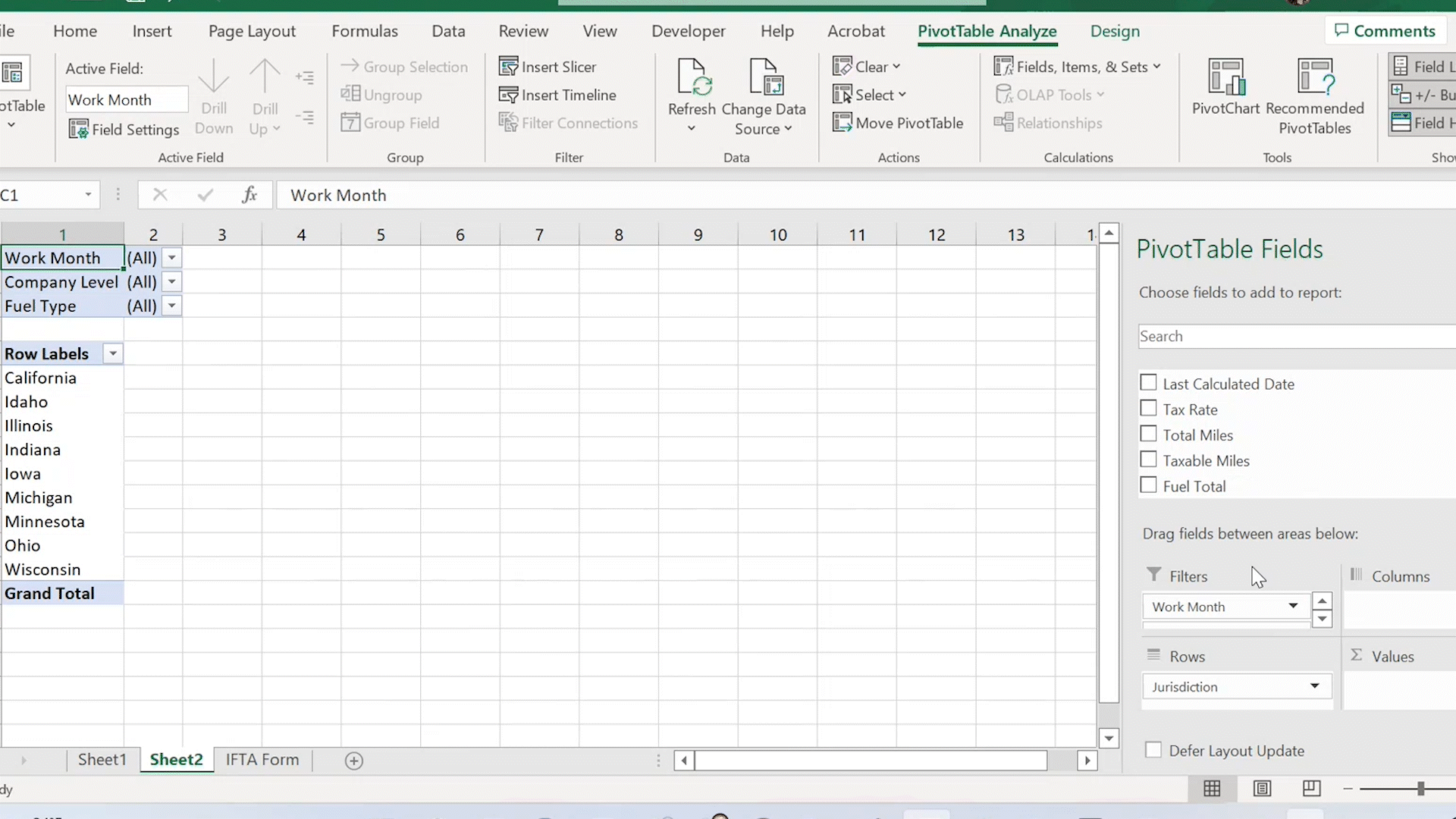This screenshot has height=819, width=1456.
Task: Check the Tax Rate field
Action: [1149, 409]
